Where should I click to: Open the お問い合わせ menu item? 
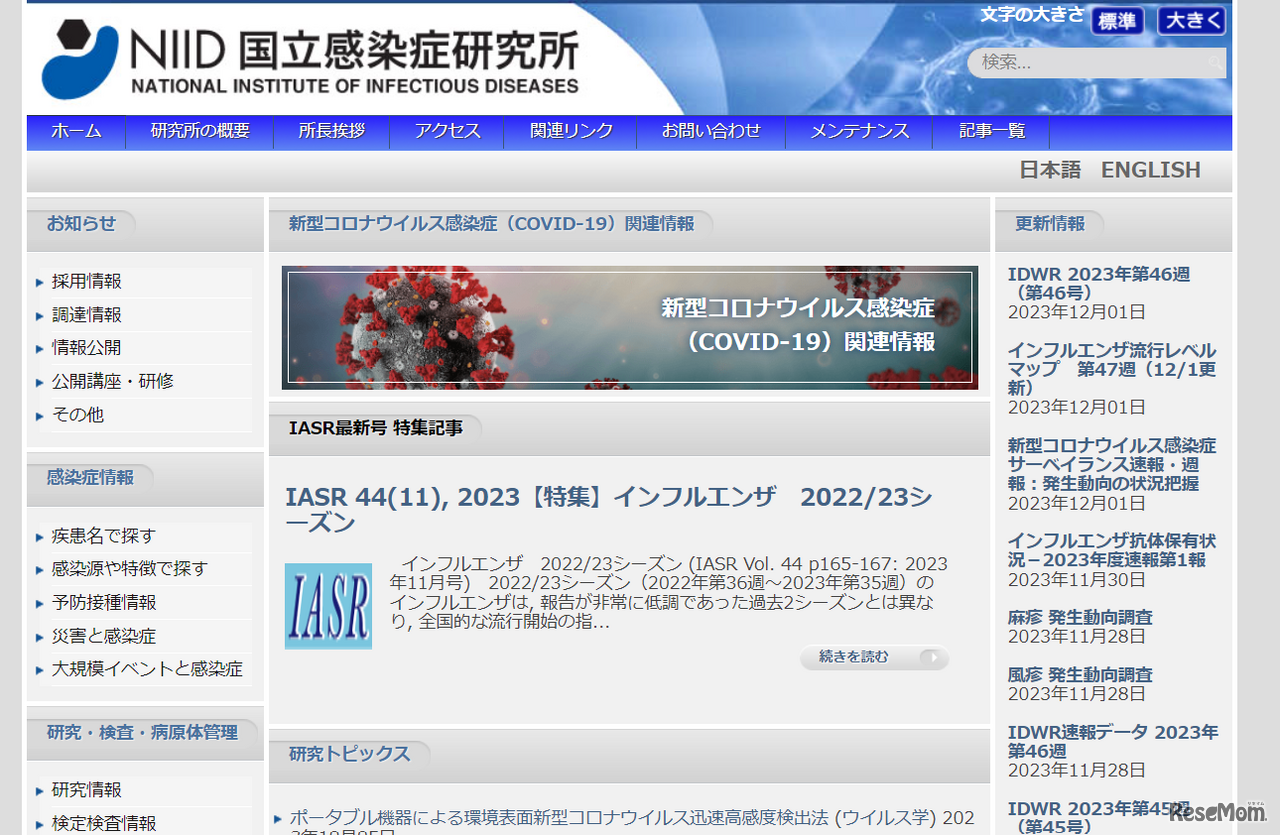[x=711, y=131]
